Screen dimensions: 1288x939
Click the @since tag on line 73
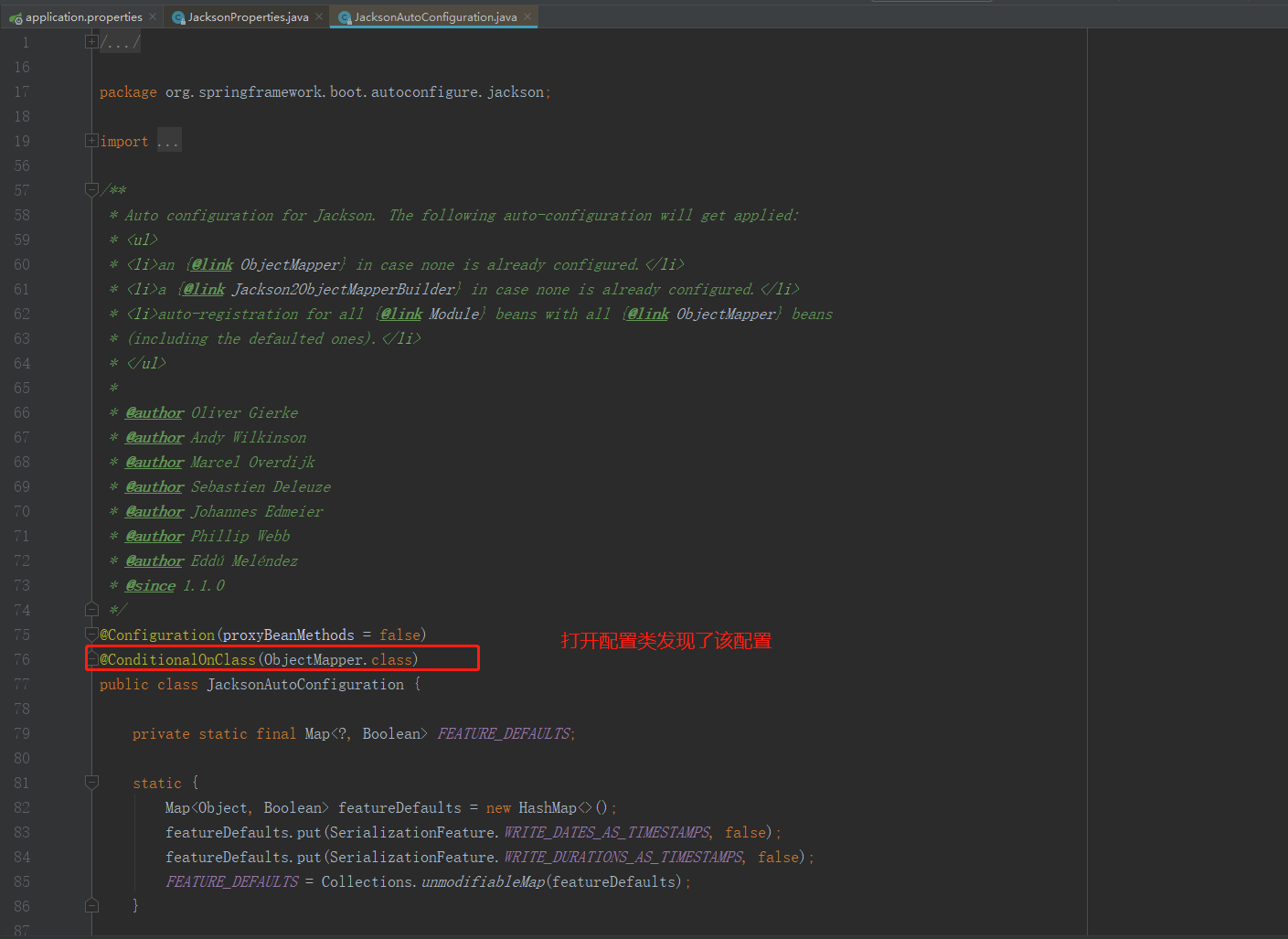coord(150,585)
